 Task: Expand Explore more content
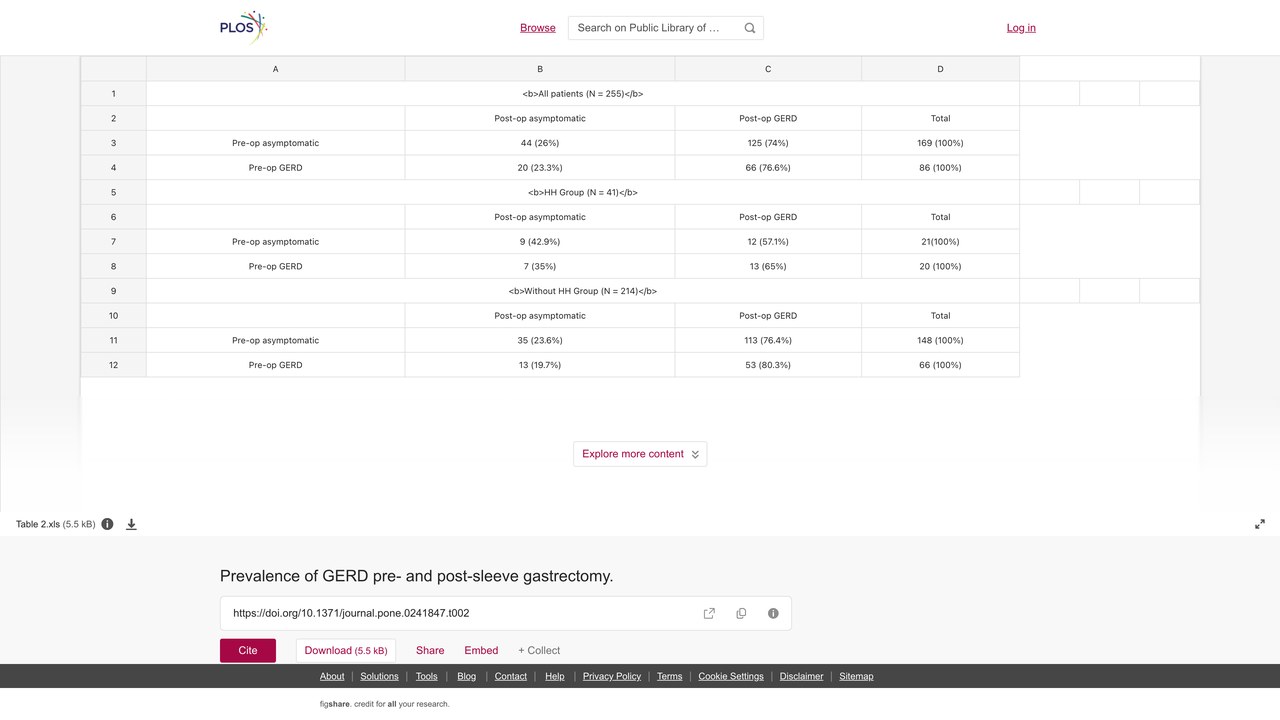point(640,454)
